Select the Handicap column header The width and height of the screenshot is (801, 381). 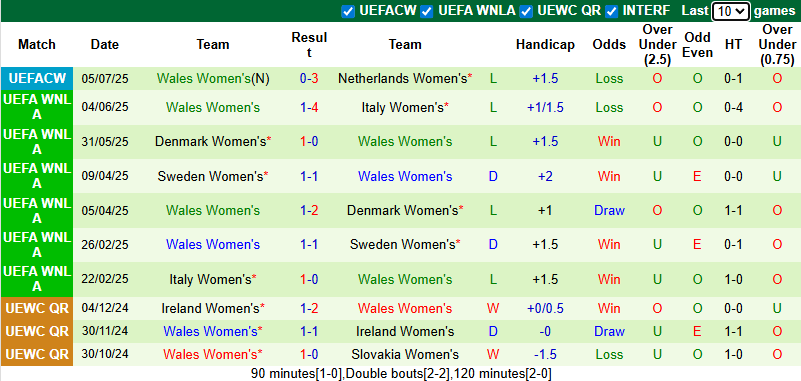click(x=545, y=44)
